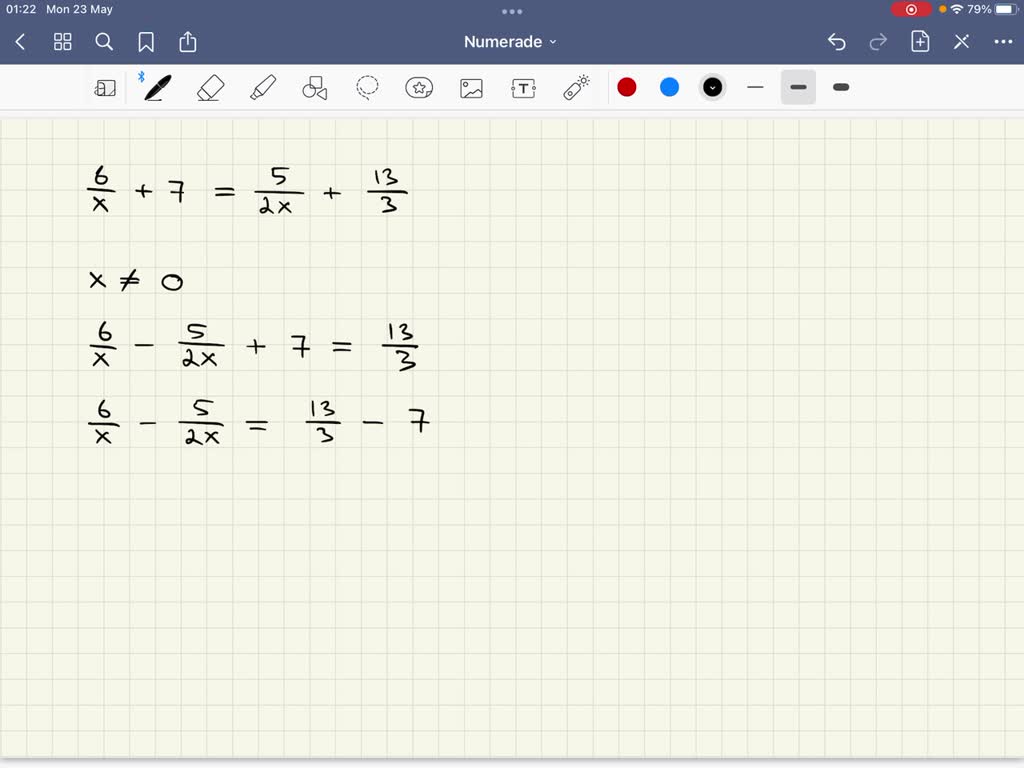The width and height of the screenshot is (1024, 768).
Task: Activate the Lasso selection tool
Action: 367,87
